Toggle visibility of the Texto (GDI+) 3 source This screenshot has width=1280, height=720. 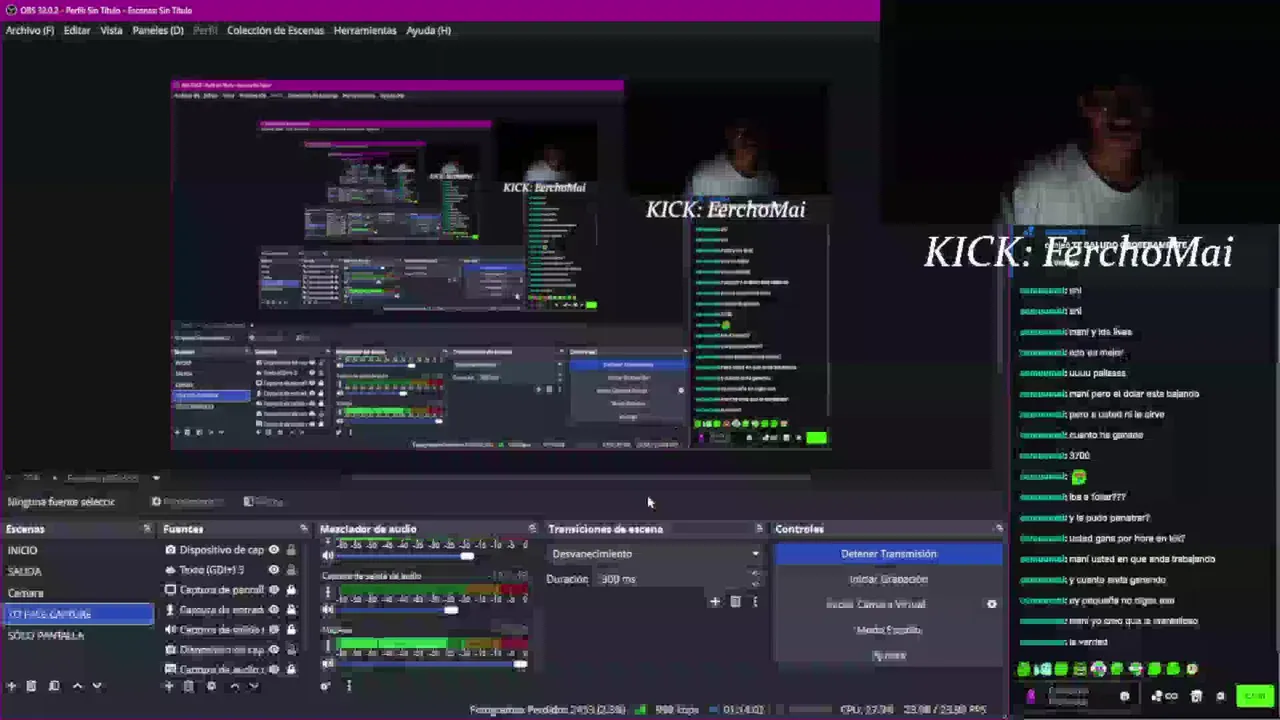pos(273,570)
